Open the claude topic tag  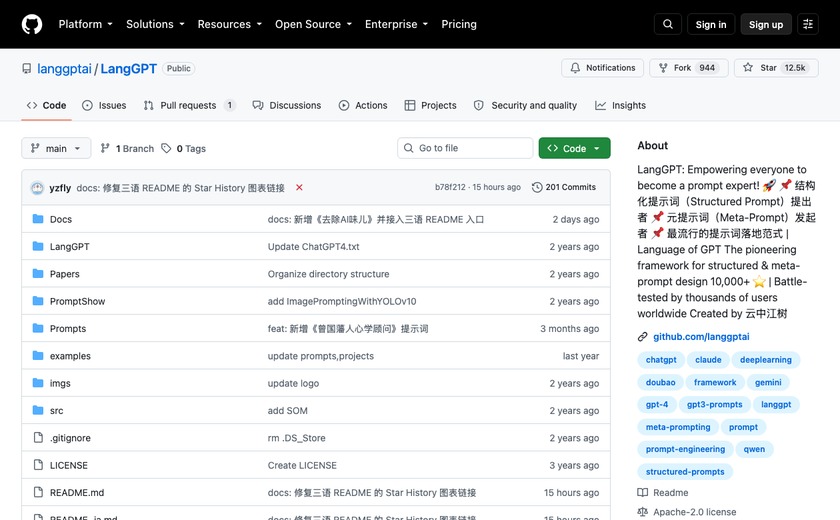pos(708,360)
